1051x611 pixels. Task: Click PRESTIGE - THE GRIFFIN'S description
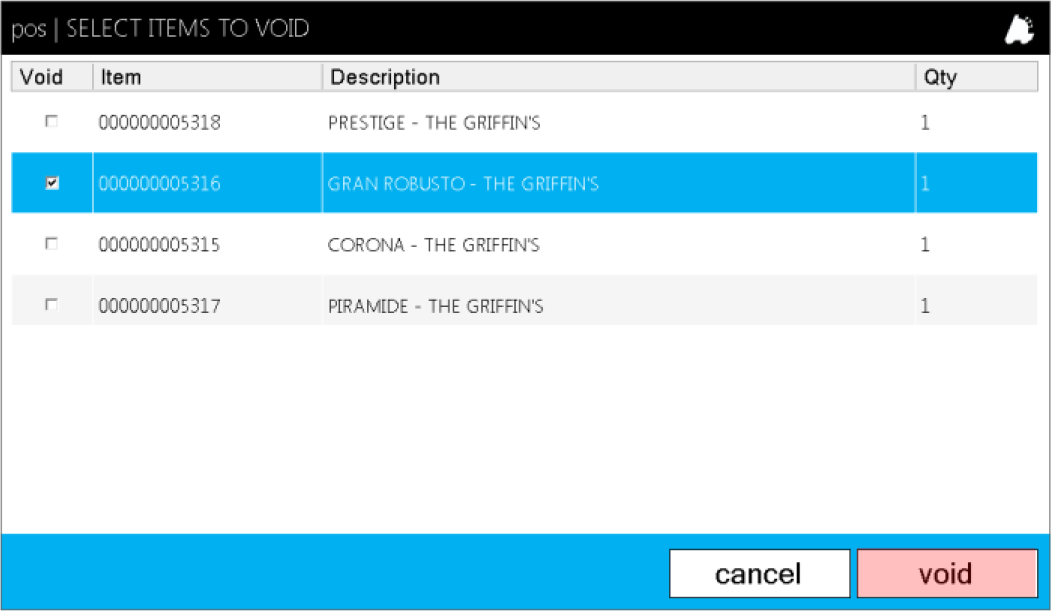(x=434, y=123)
